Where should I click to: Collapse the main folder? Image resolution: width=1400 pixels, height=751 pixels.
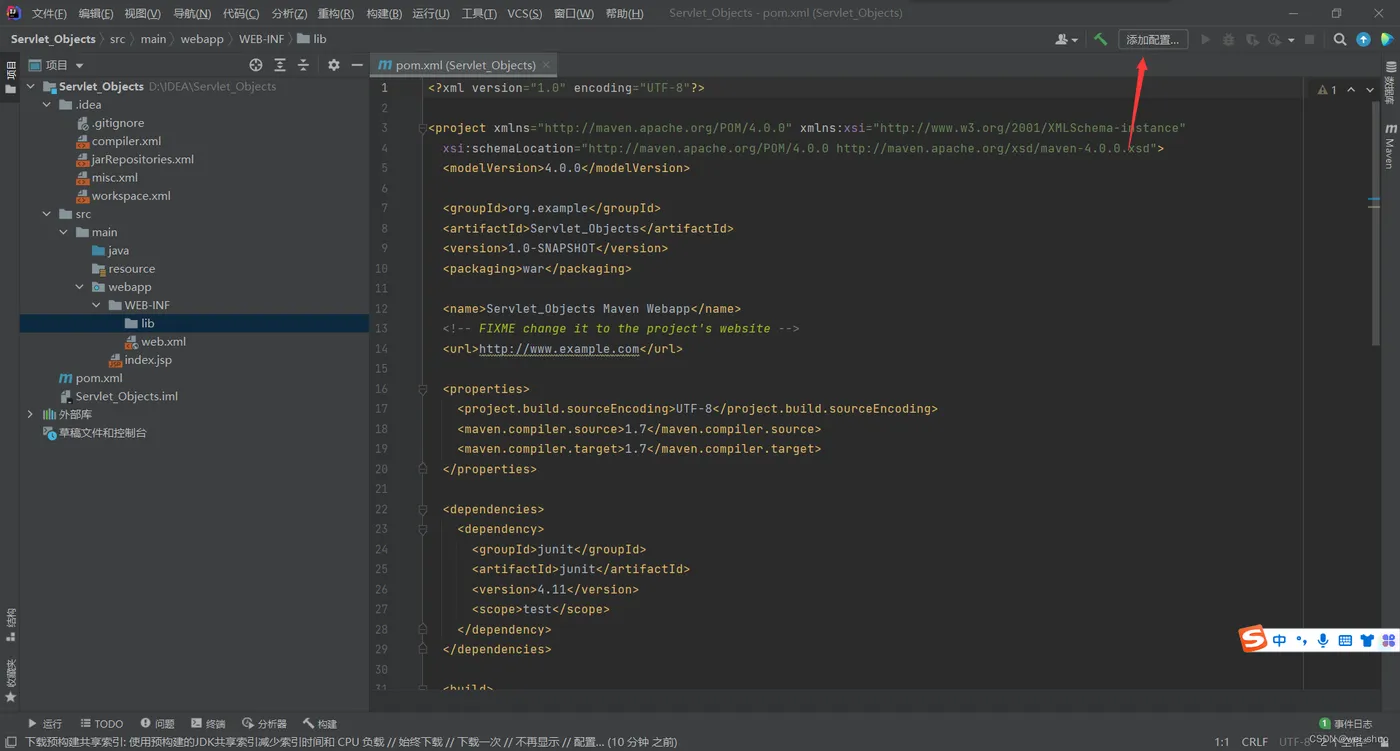pyautogui.click(x=63, y=232)
